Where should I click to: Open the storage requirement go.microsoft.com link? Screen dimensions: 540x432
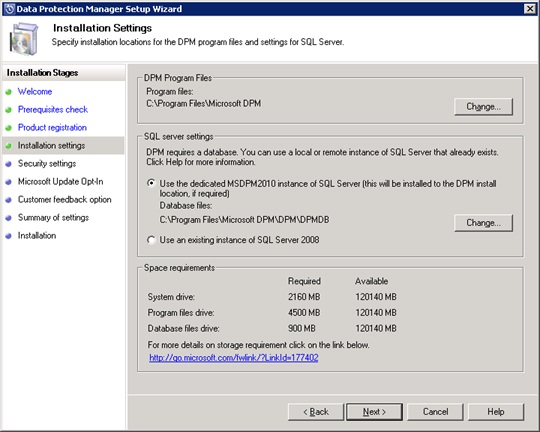point(233,358)
